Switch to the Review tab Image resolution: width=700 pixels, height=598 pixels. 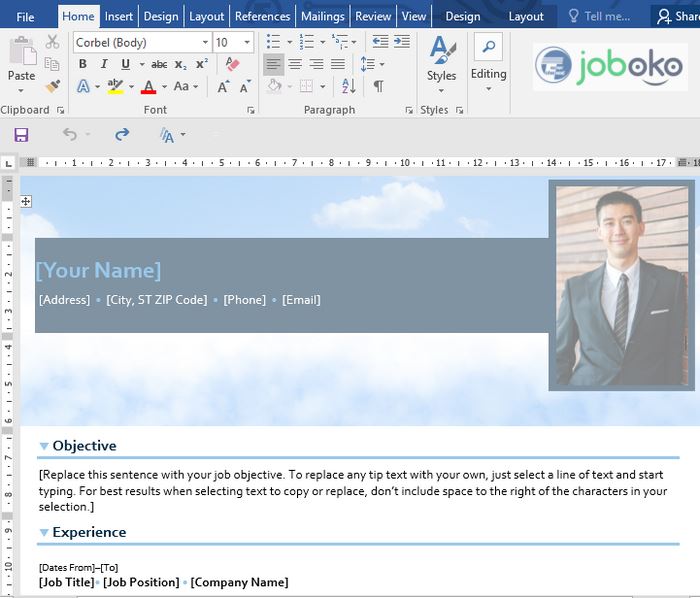click(x=373, y=17)
